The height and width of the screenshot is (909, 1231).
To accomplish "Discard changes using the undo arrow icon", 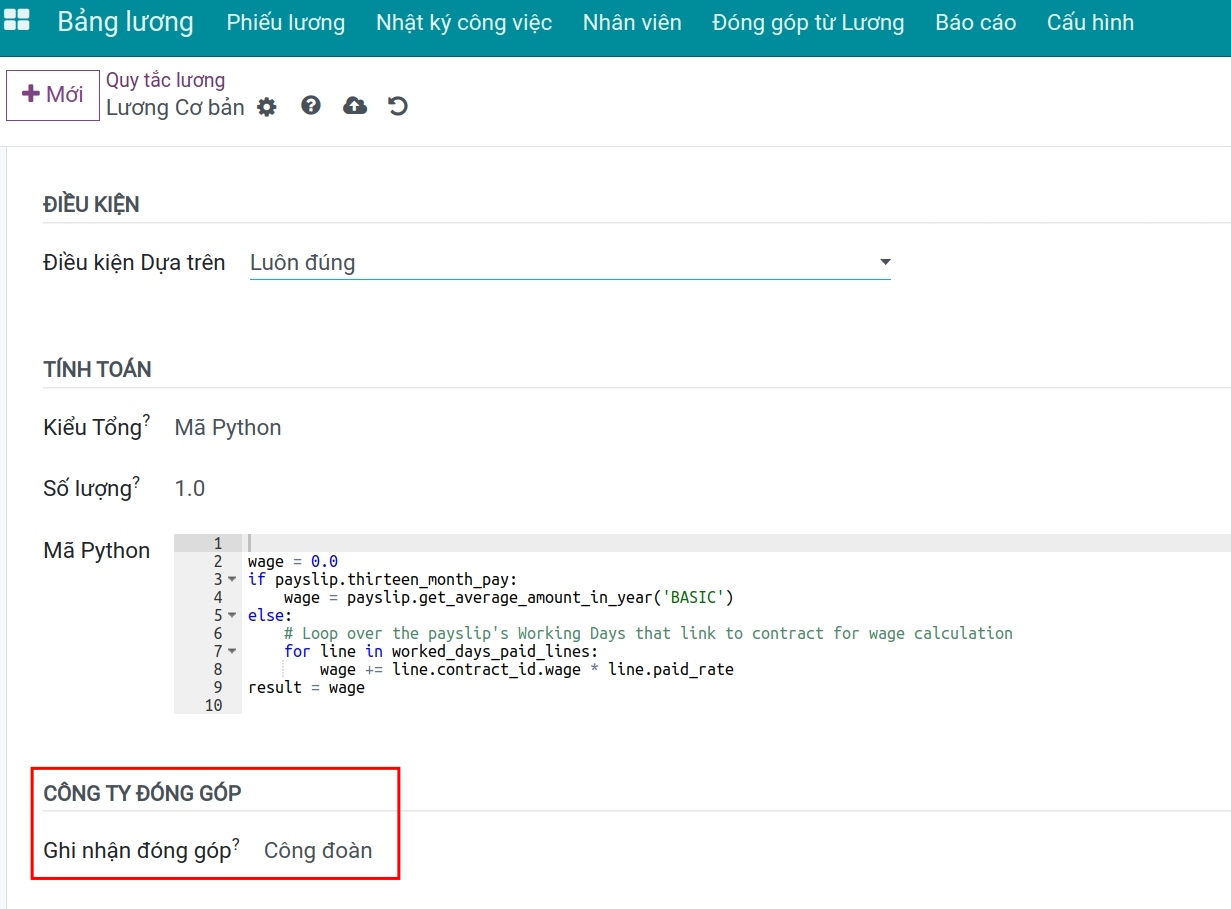I will click(x=398, y=106).
